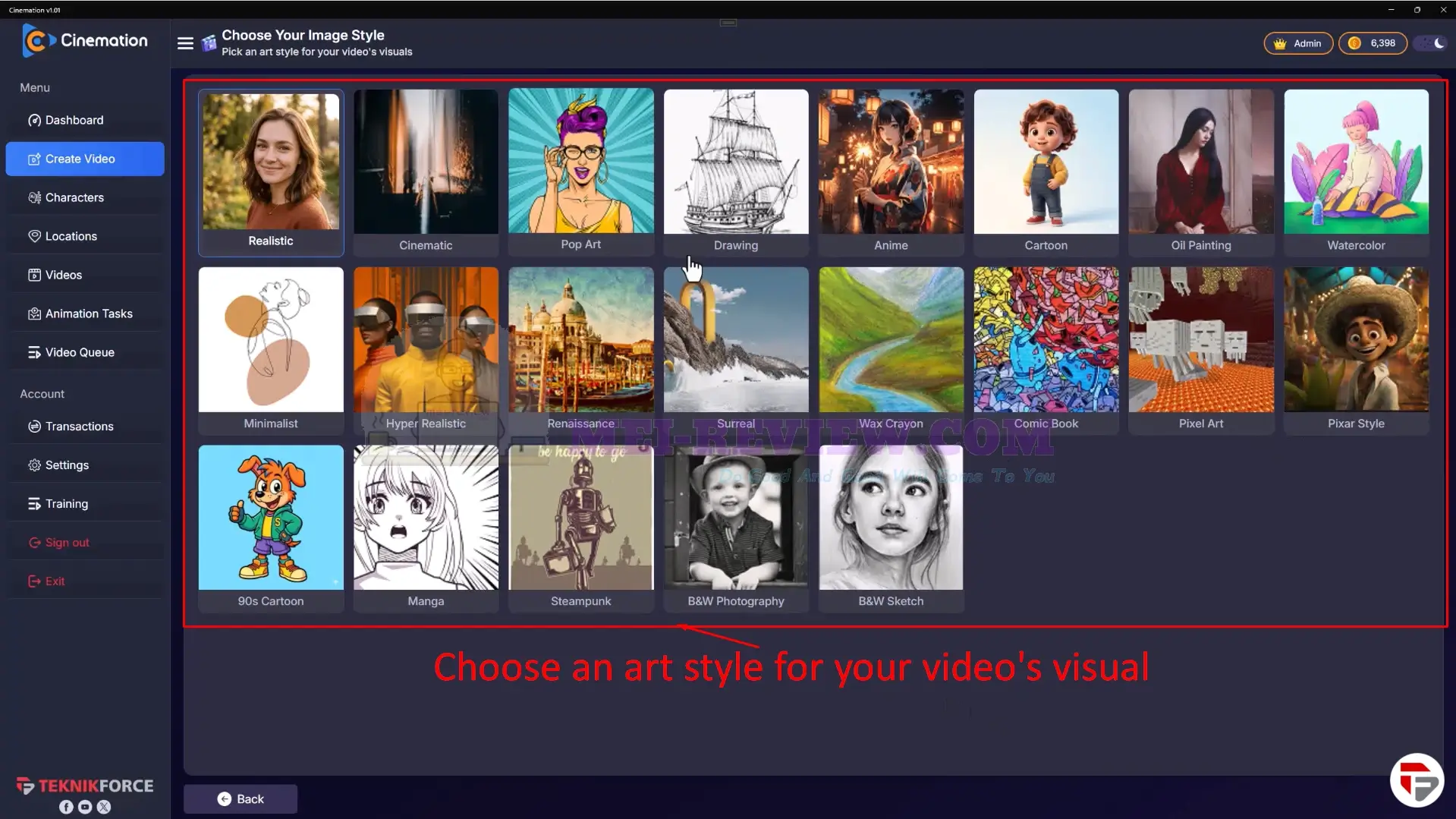Open Dashboard in sidebar
This screenshot has width=1456, height=819.
pos(85,120)
